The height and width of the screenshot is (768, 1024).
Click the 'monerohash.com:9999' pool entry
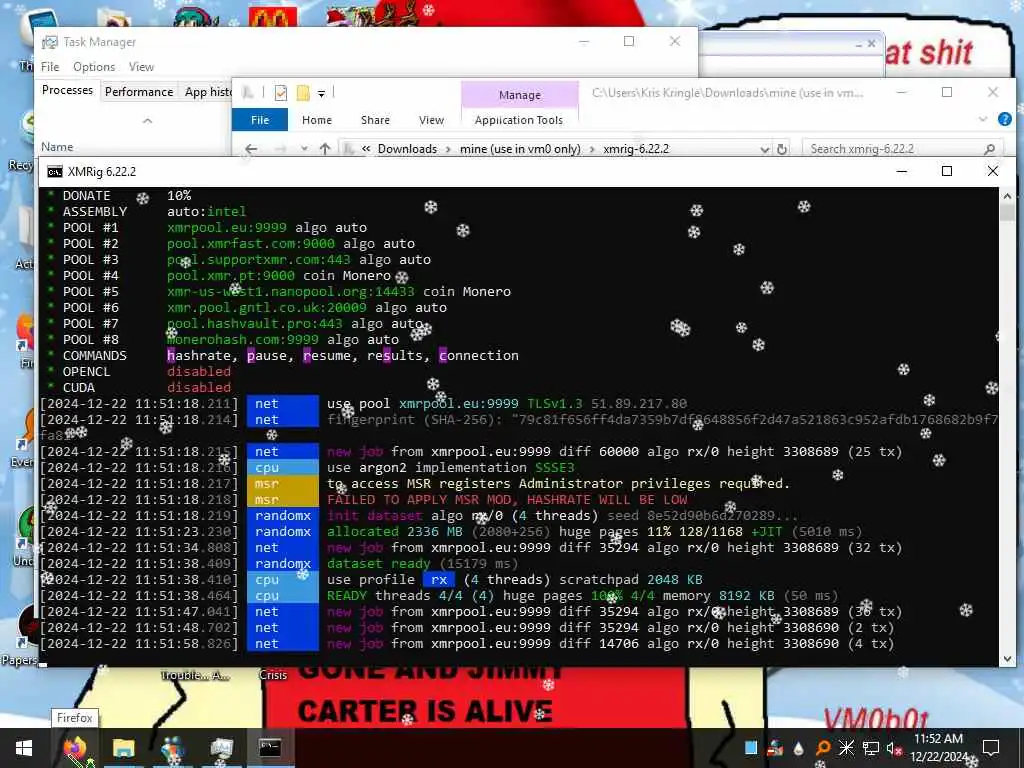click(243, 340)
